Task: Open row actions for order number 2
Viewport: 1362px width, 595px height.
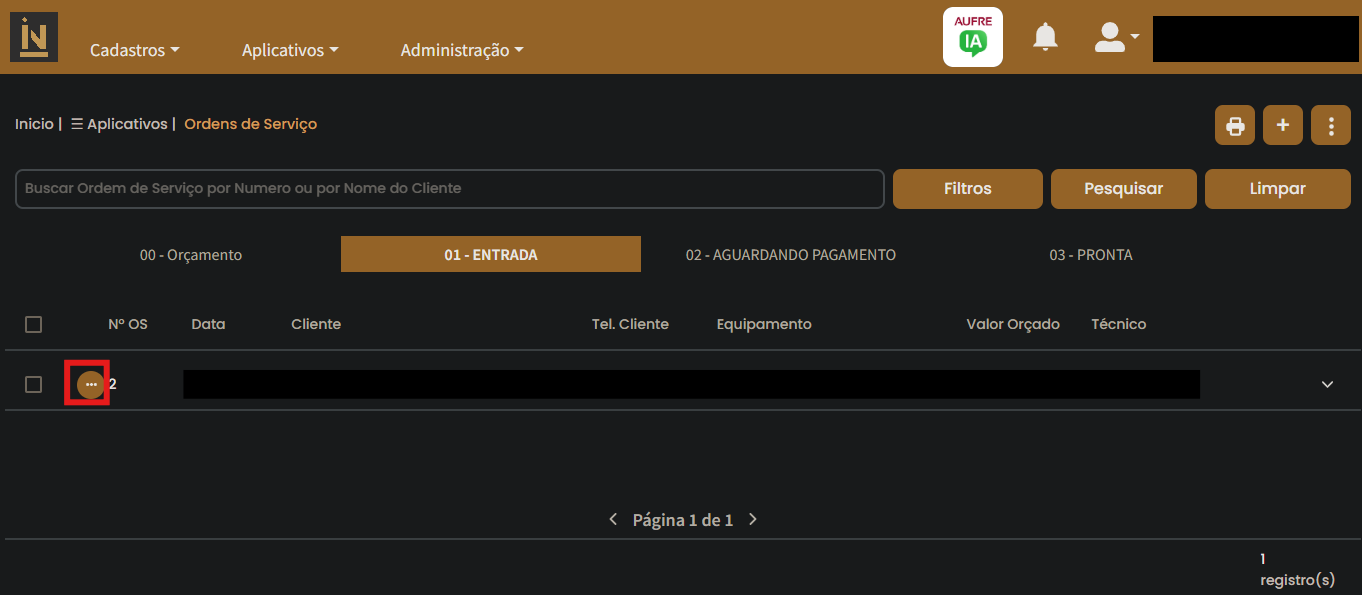Action: point(91,385)
